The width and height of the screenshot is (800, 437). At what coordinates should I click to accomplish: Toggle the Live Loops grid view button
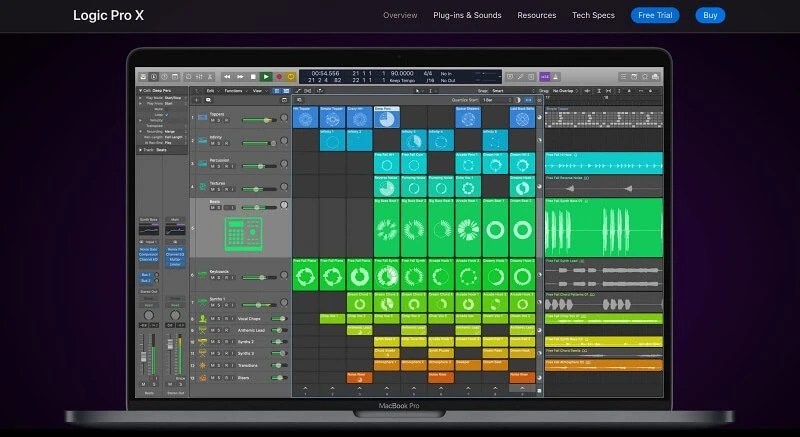coord(277,91)
